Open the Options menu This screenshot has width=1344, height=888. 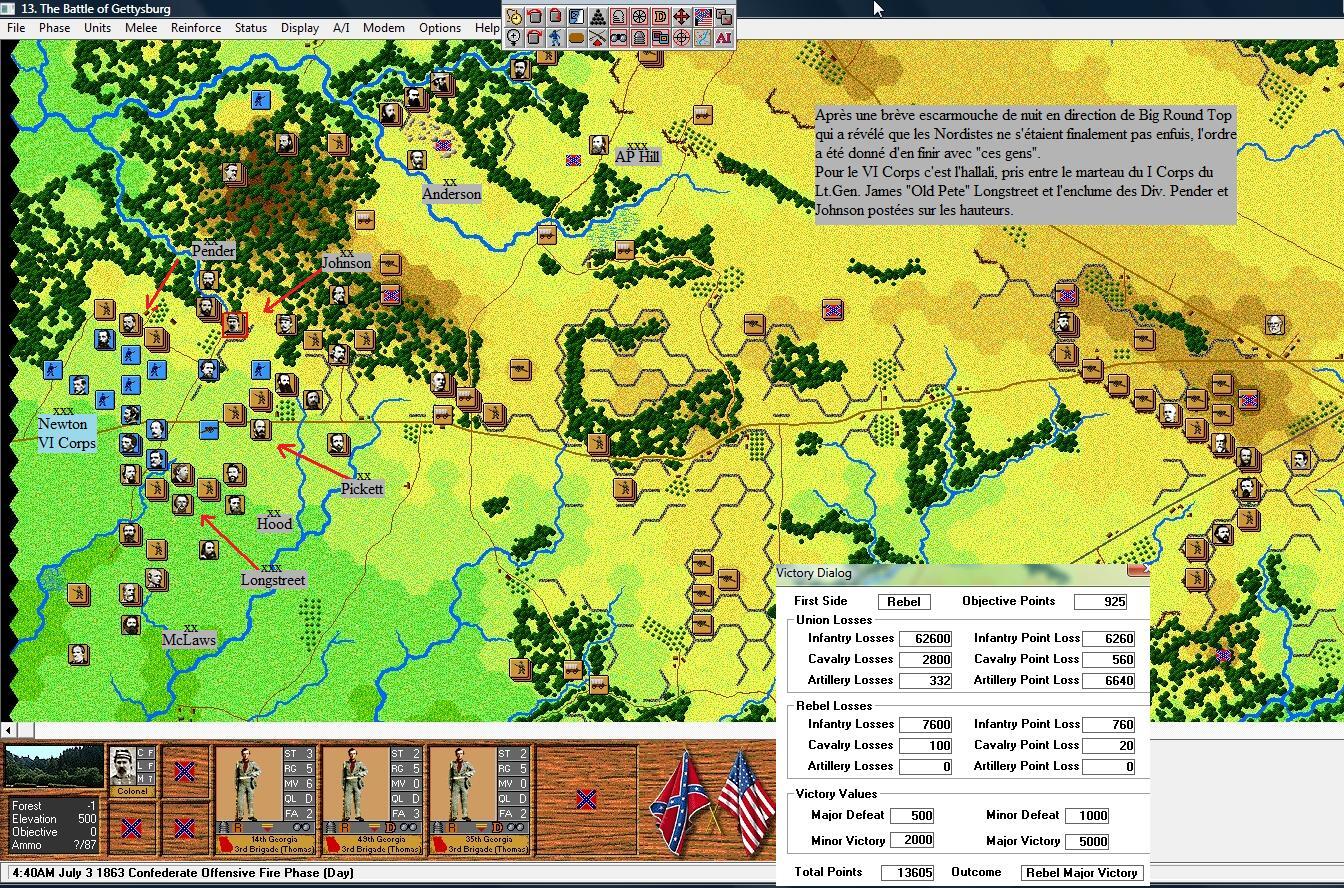[440, 28]
